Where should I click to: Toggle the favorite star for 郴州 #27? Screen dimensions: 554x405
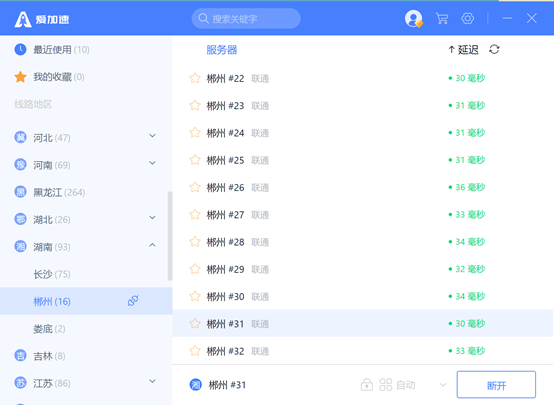click(x=195, y=215)
